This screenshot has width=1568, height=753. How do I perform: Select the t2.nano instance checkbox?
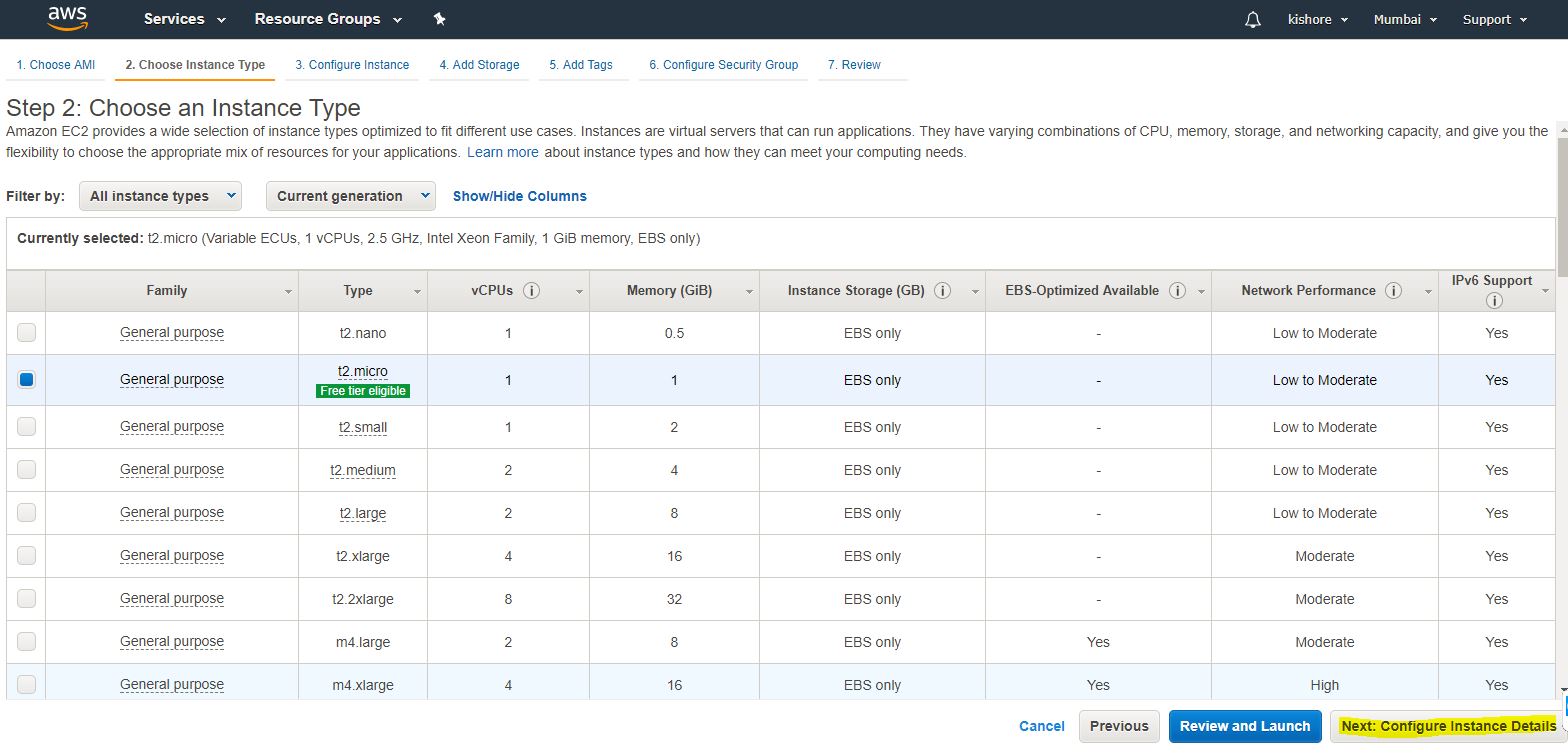click(x=27, y=333)
